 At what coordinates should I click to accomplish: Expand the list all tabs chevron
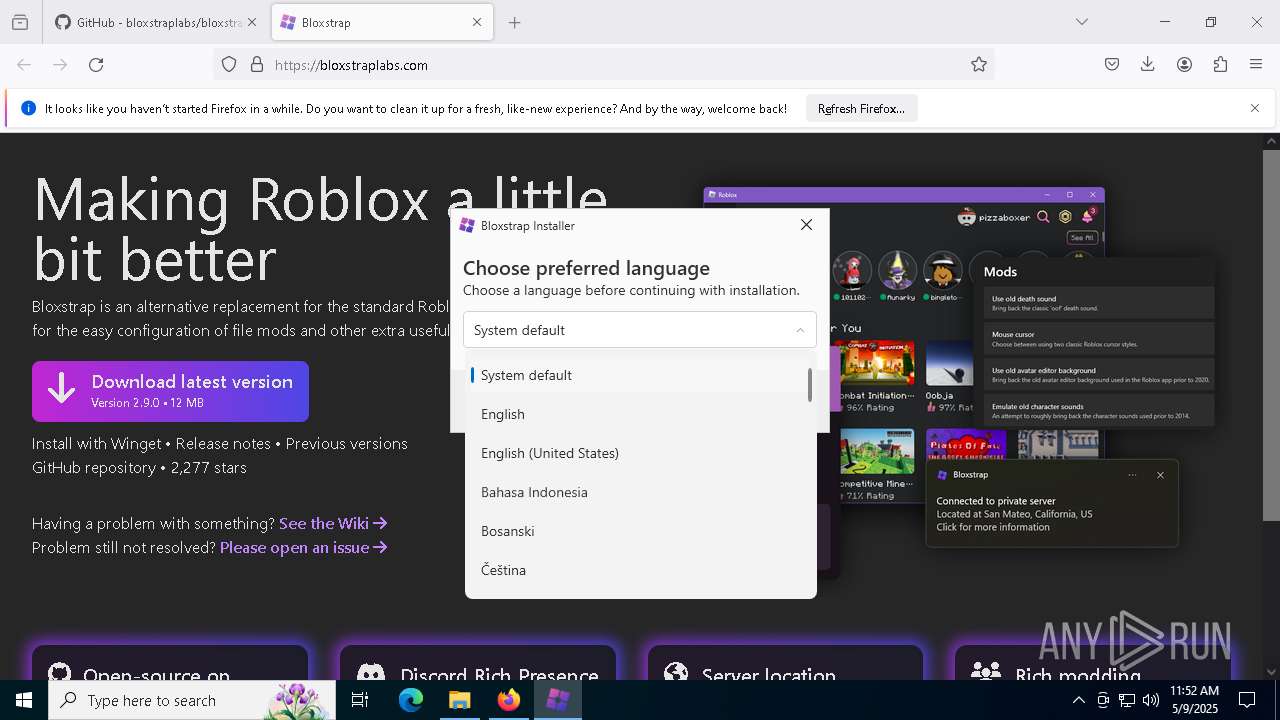[x=1082, y=22]
